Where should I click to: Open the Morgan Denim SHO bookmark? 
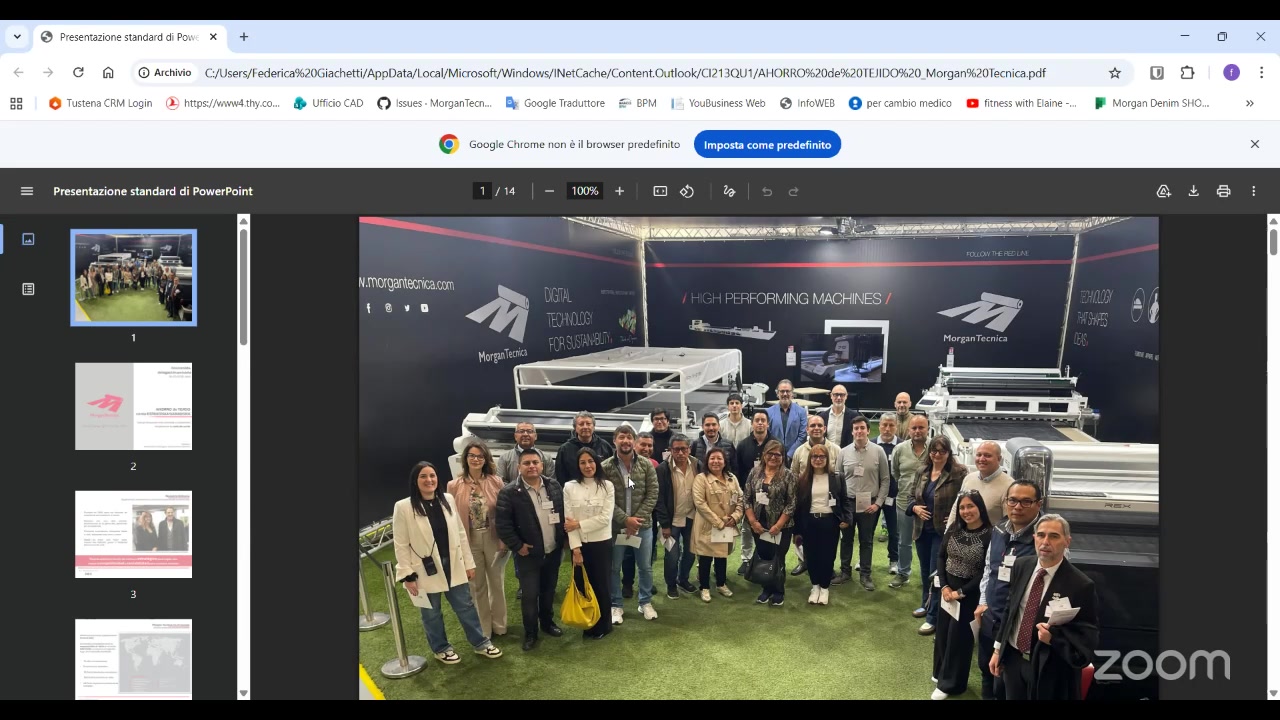coord(1152,103)
